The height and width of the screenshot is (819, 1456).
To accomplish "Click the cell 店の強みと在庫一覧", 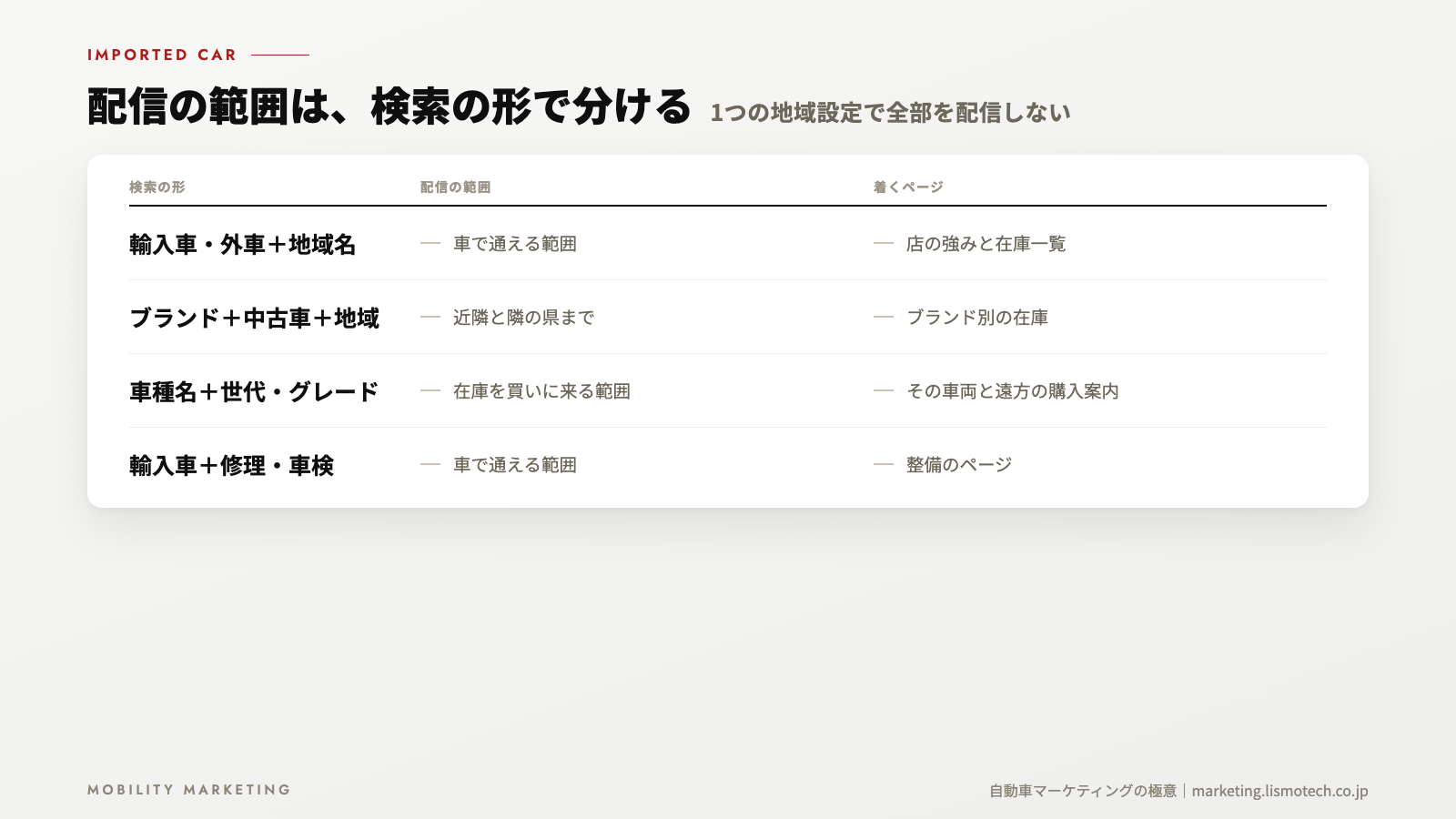I will coord(986,244).
